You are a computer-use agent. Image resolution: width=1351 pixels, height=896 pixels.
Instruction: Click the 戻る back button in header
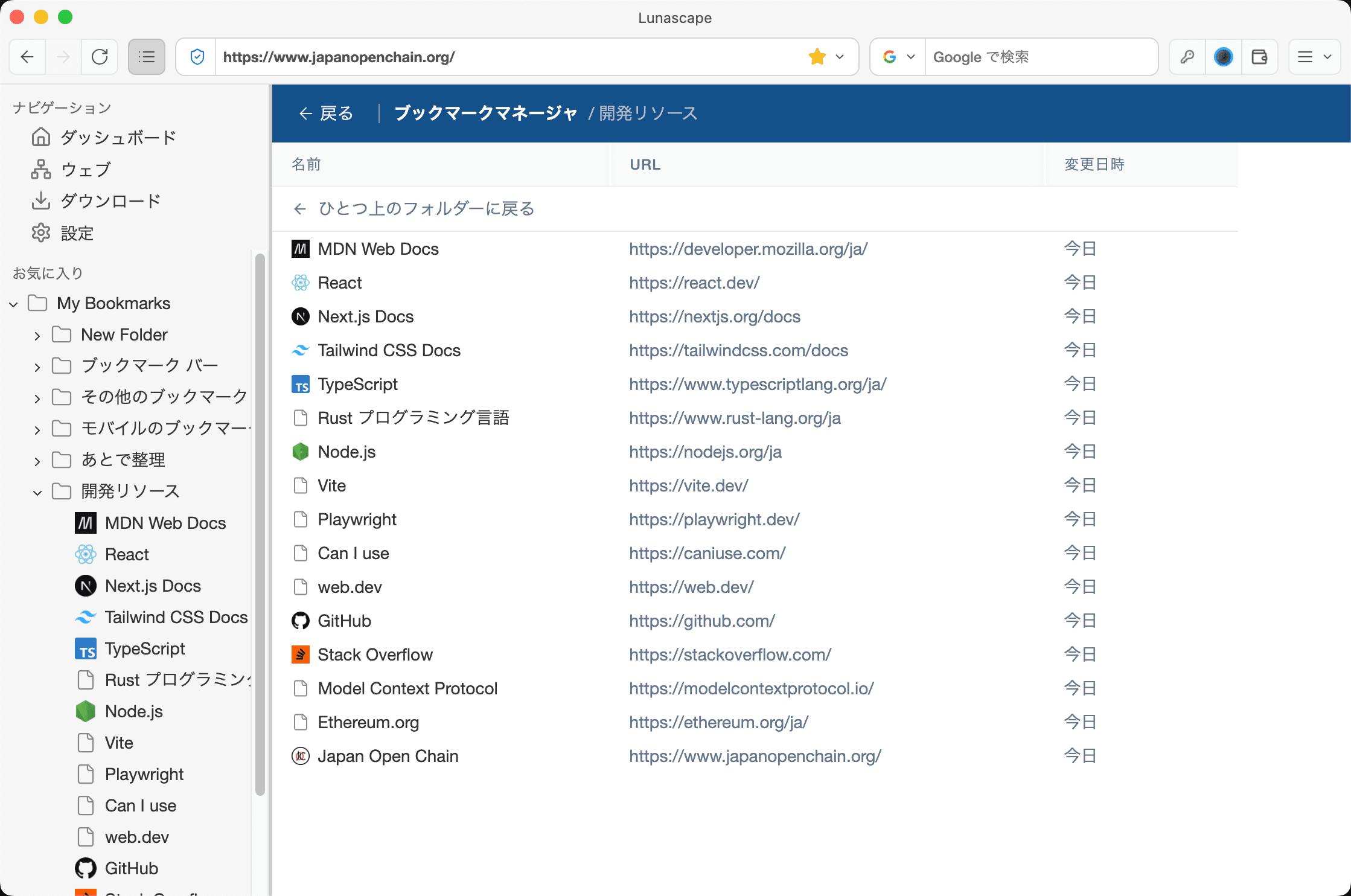click(326, 113)
